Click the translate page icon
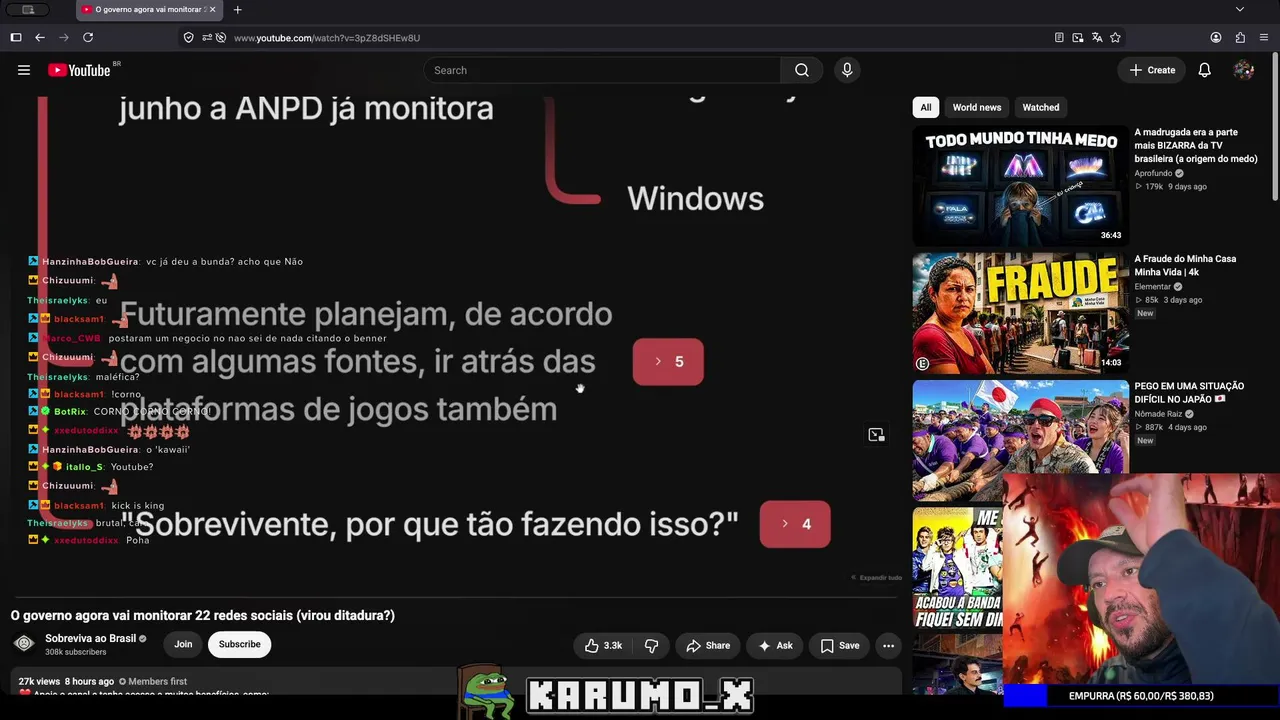This screenshot has height=720, width=1280. click(1097, 38)
